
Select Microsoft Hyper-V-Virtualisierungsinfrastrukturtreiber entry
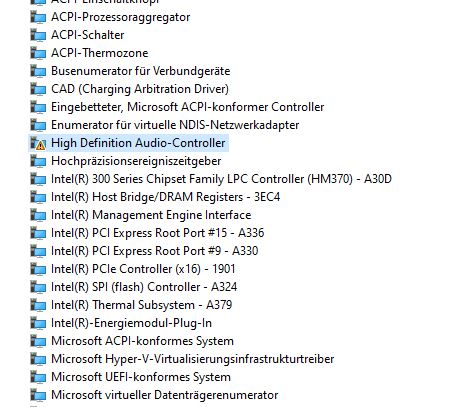192,359
